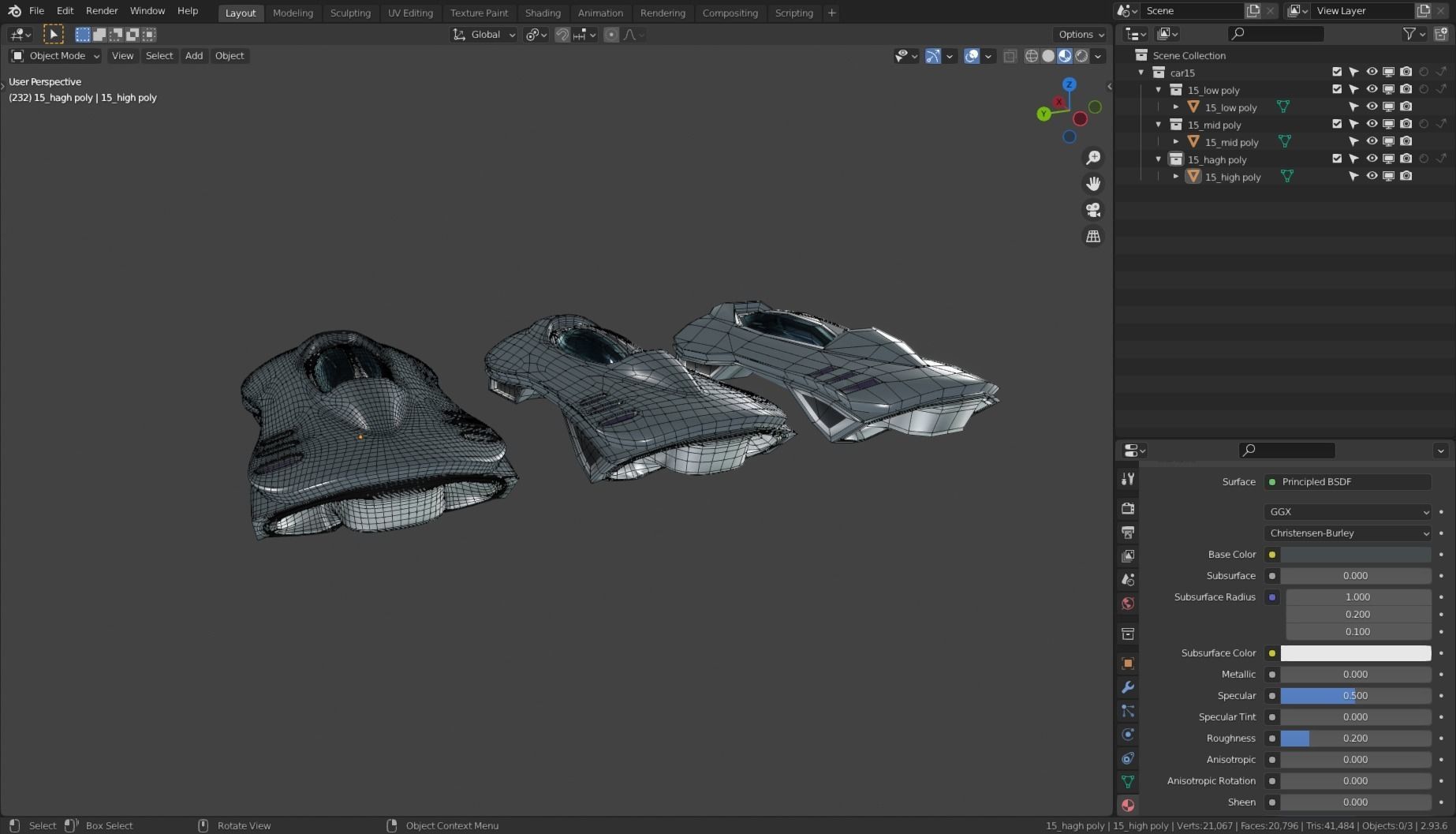The height and width of the screenshot is (834, 1456).
Task: Click the zoom magnifier viewport gizmo
Action: tap(1093, 158)
